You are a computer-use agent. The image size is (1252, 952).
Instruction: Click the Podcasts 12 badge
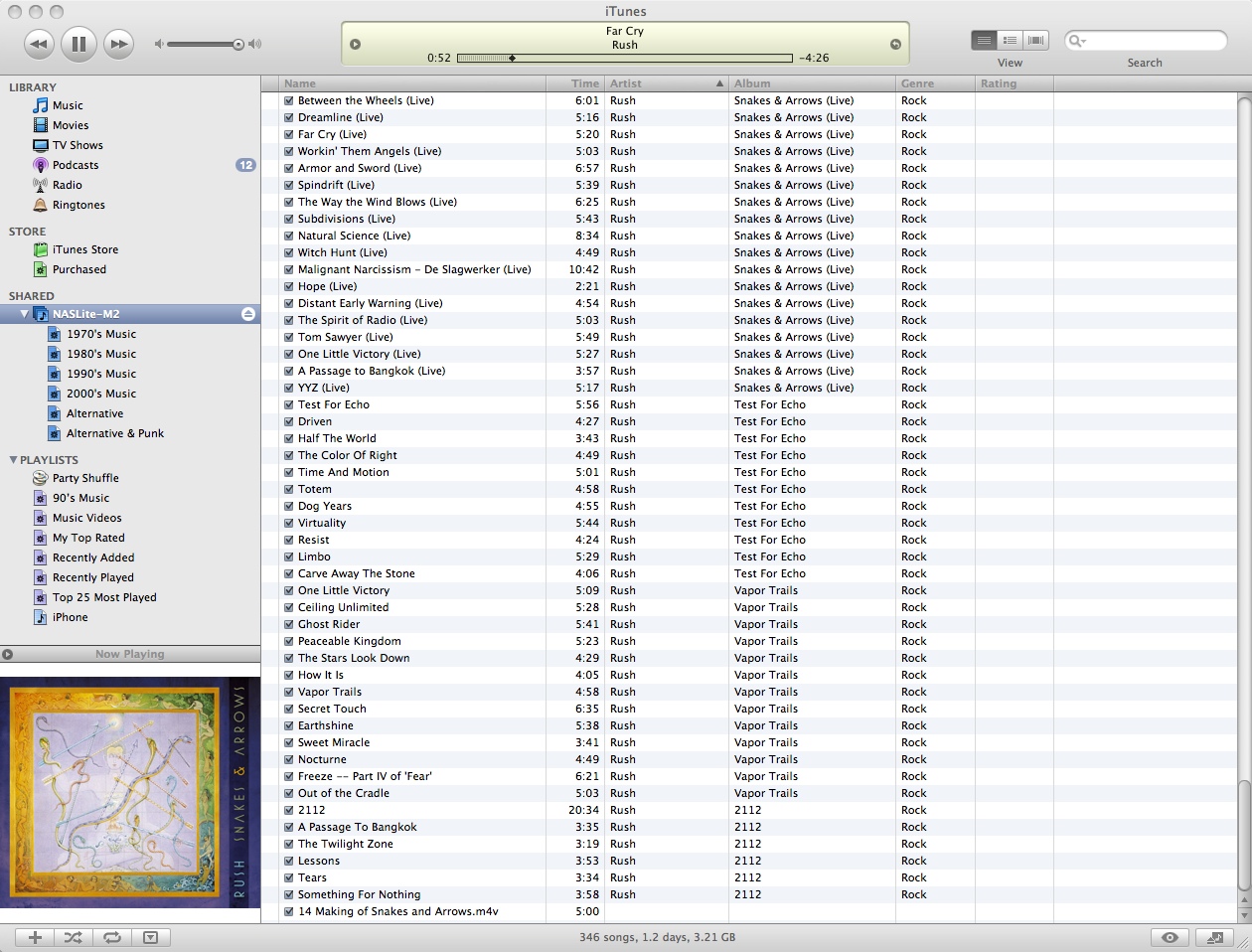click(x=245, y=165)
